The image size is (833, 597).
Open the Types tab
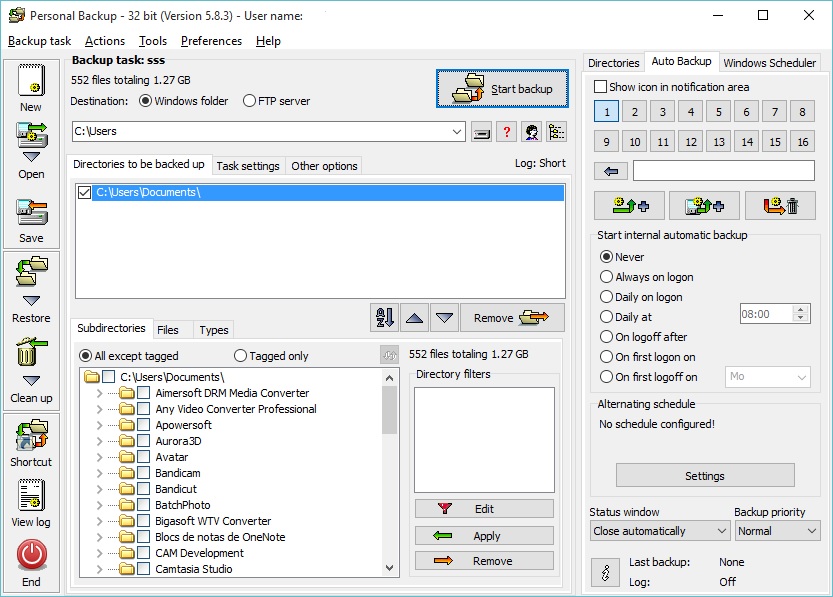[214, 330]
